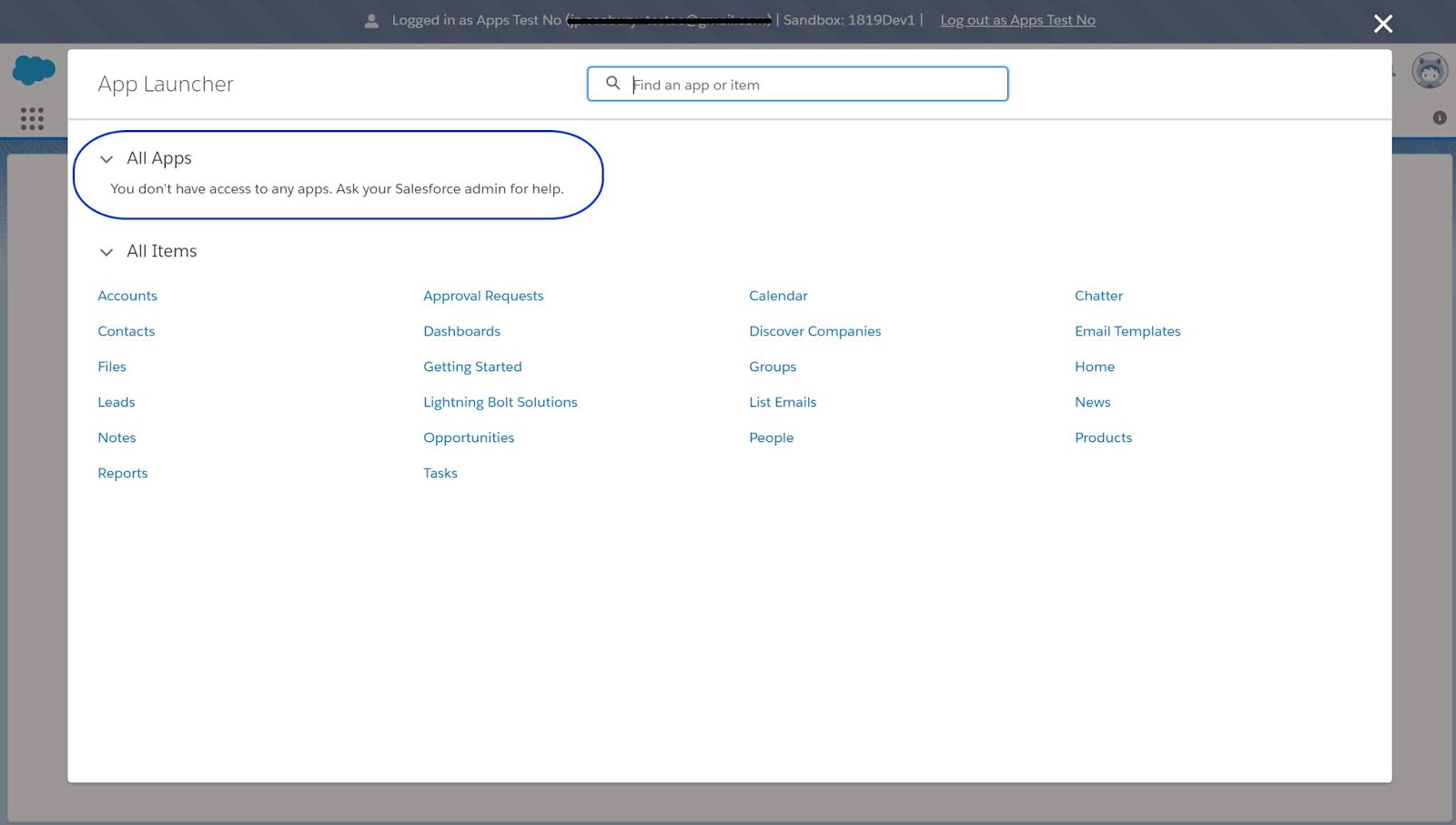
Task: Select Opportunities
Action: [469, 438]
